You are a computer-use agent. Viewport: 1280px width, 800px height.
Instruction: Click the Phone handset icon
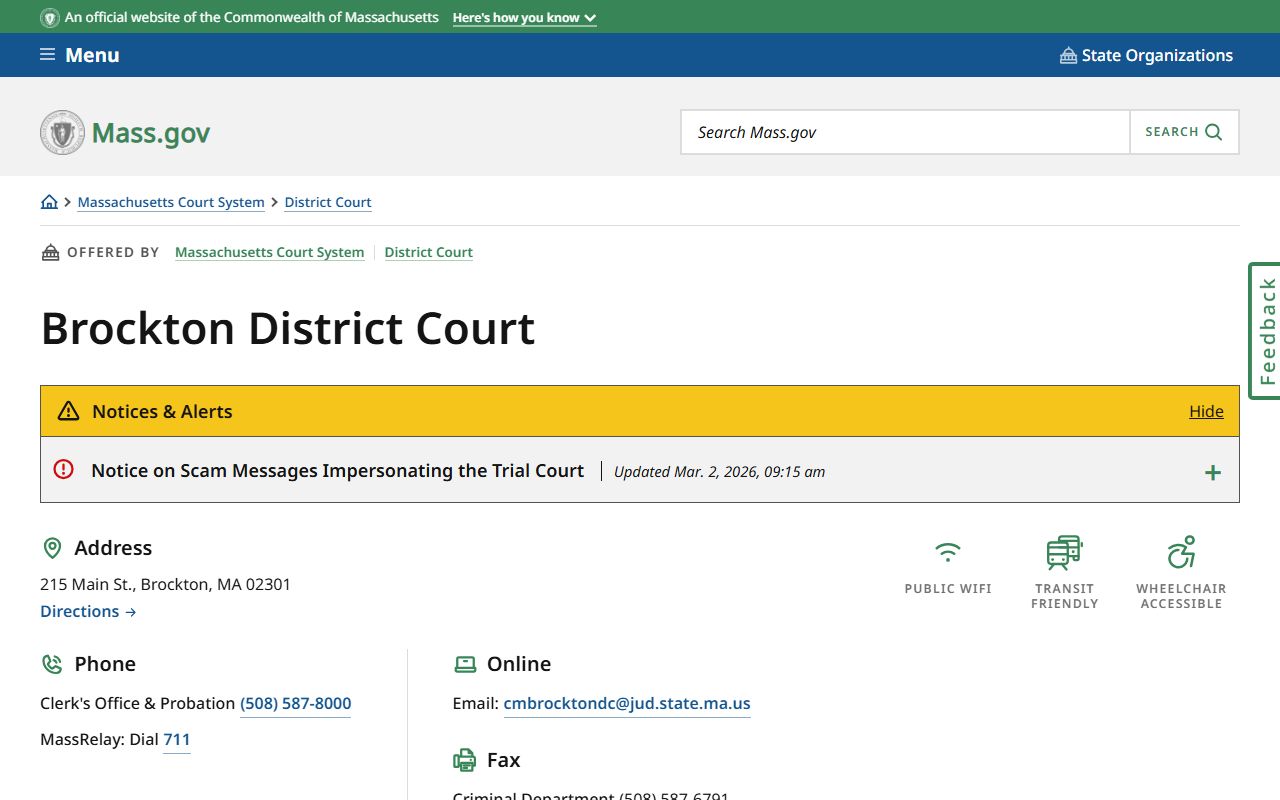(x=52, y=664)
